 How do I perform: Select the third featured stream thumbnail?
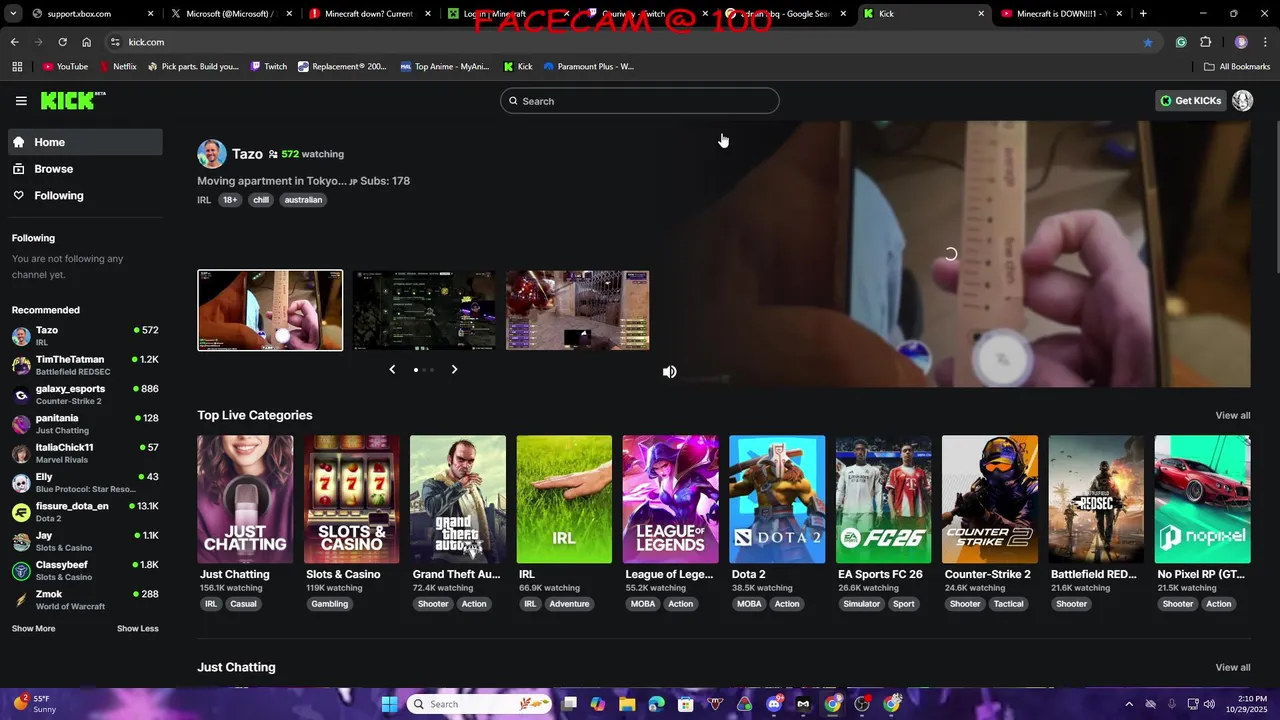click(578, 310)
